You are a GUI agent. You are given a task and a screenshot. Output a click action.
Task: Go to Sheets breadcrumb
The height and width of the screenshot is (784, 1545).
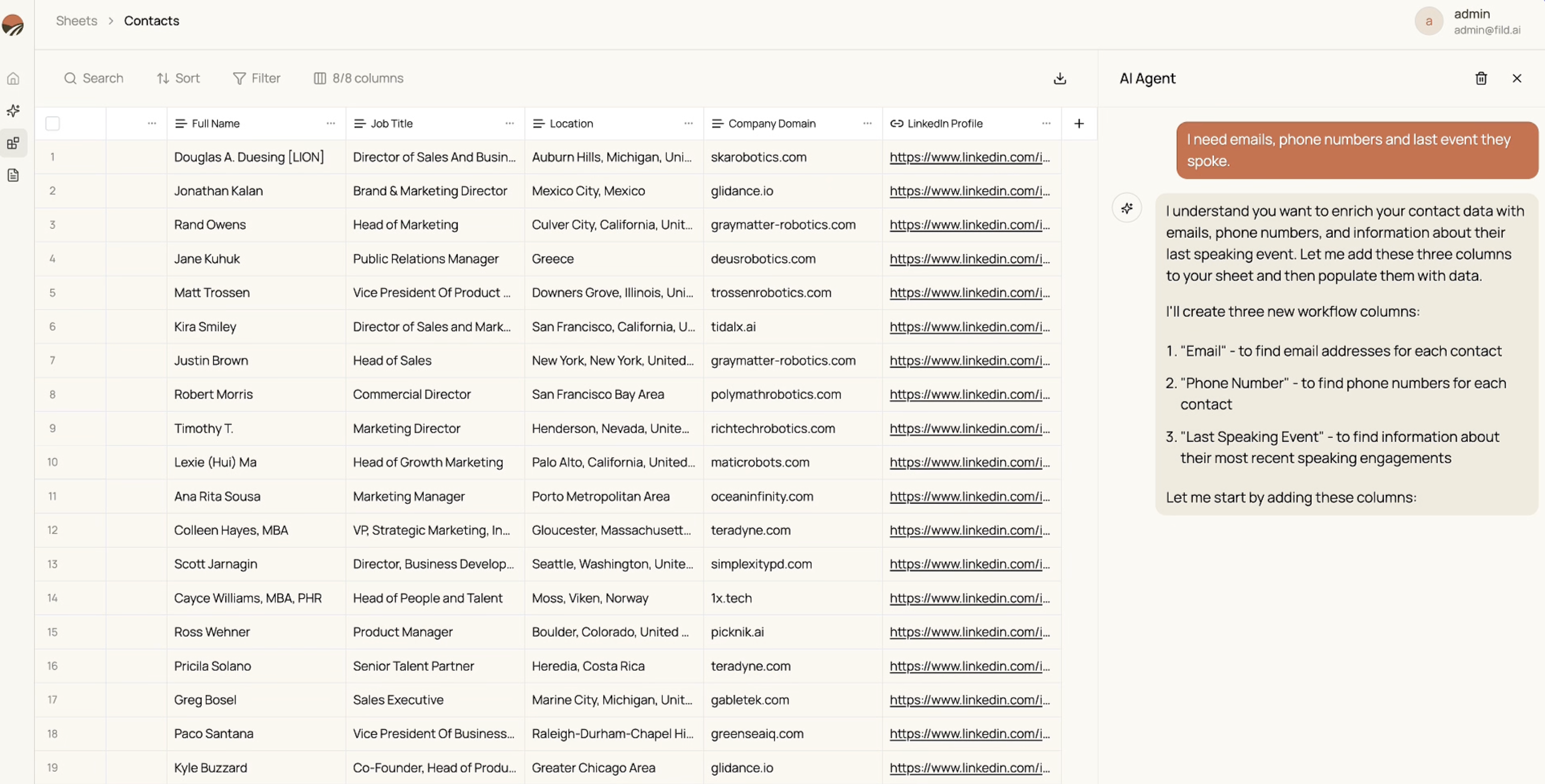pos(76,21)
